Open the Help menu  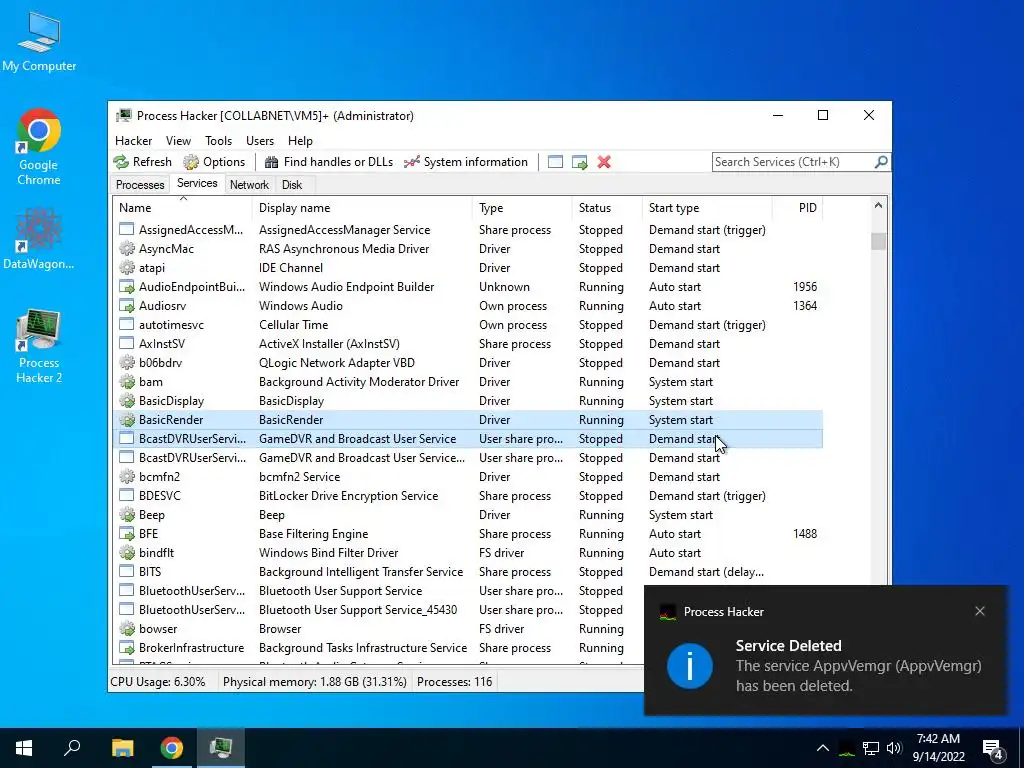300,140
